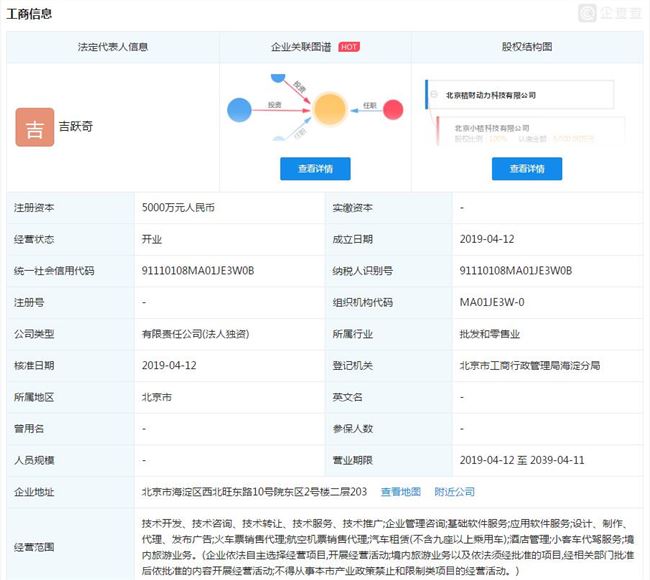Click the 公司类型 label cell
Viewport: 650px width, 580px height.
click(x=70, y=334)
